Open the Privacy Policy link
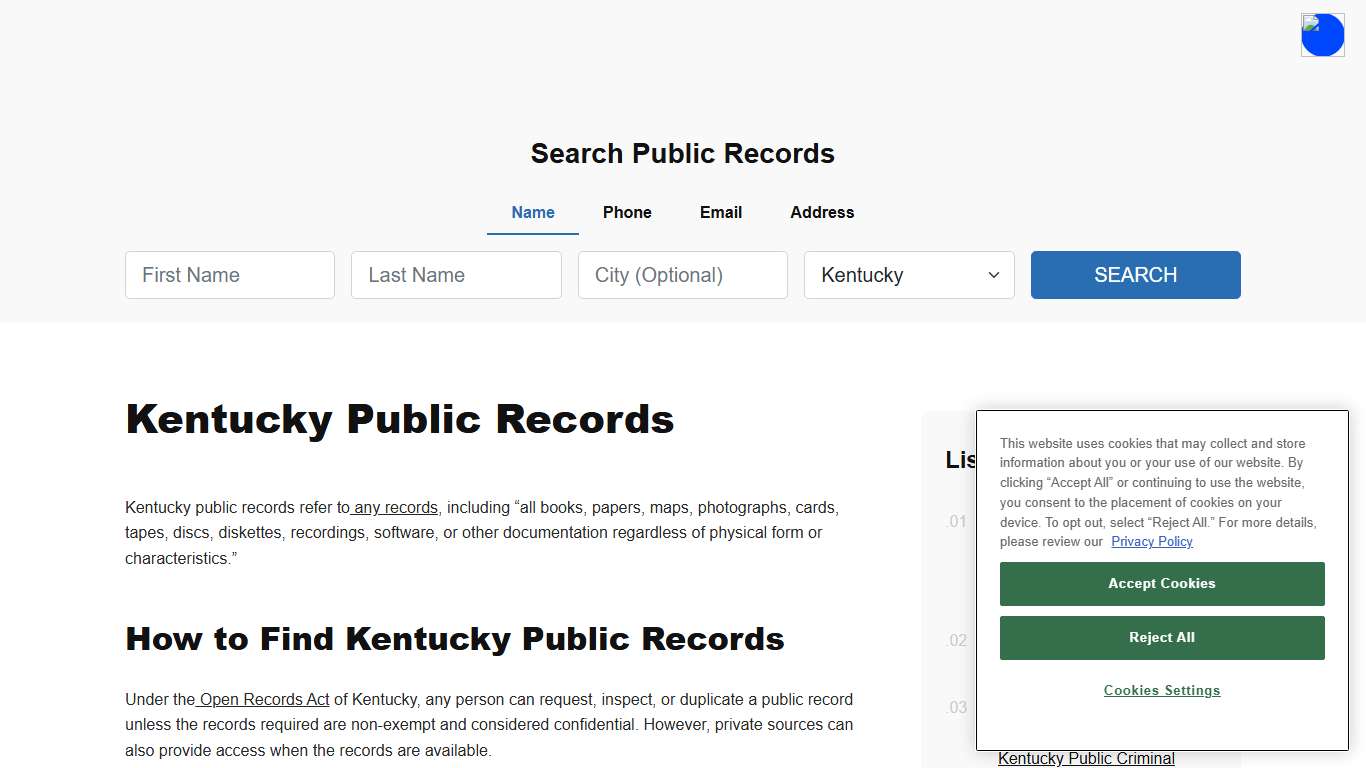Image resolution: width=1366 pixels, height=768 pixels. pos(1151,541)
